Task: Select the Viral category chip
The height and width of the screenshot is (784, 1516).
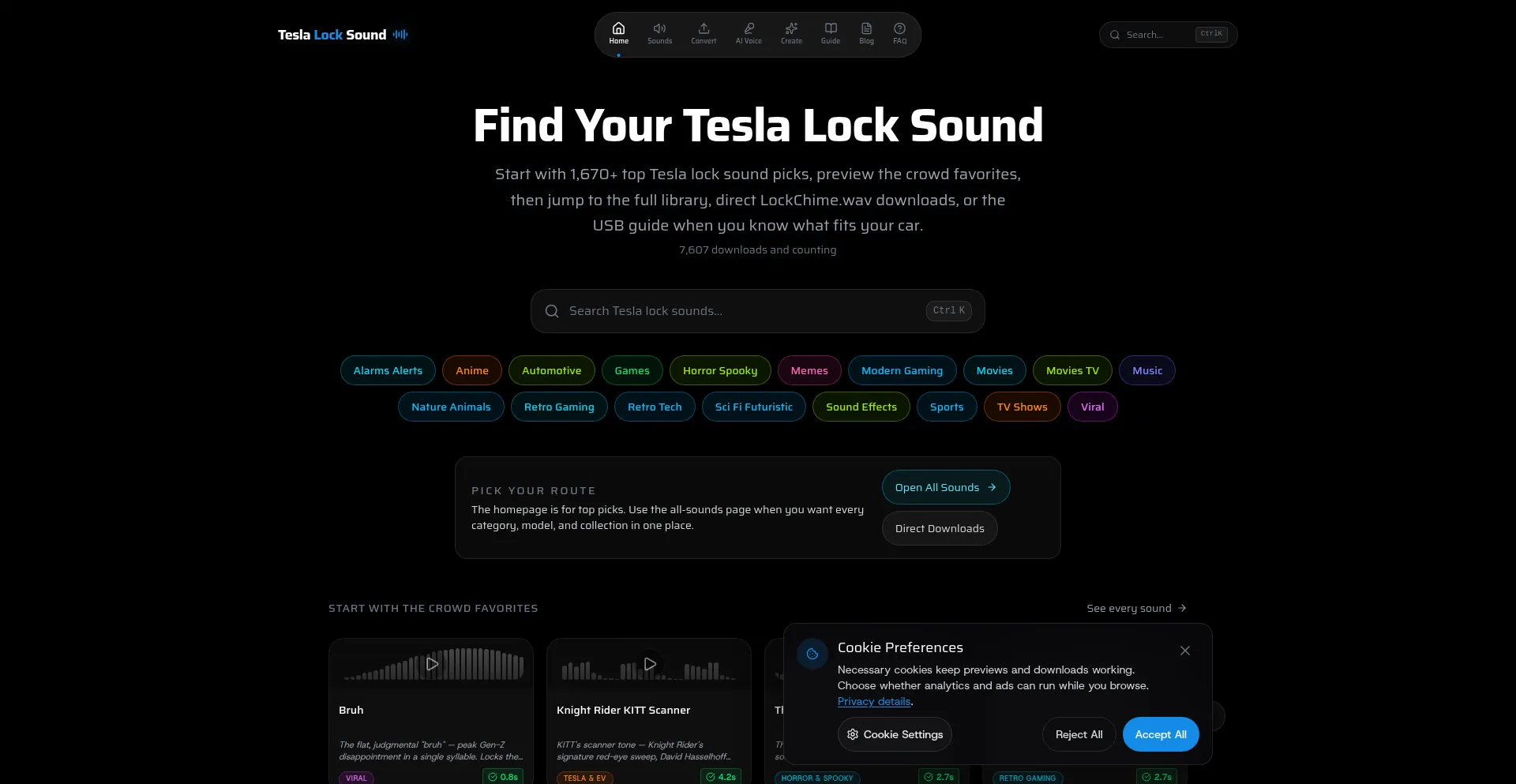Action: coord(1092,407)
